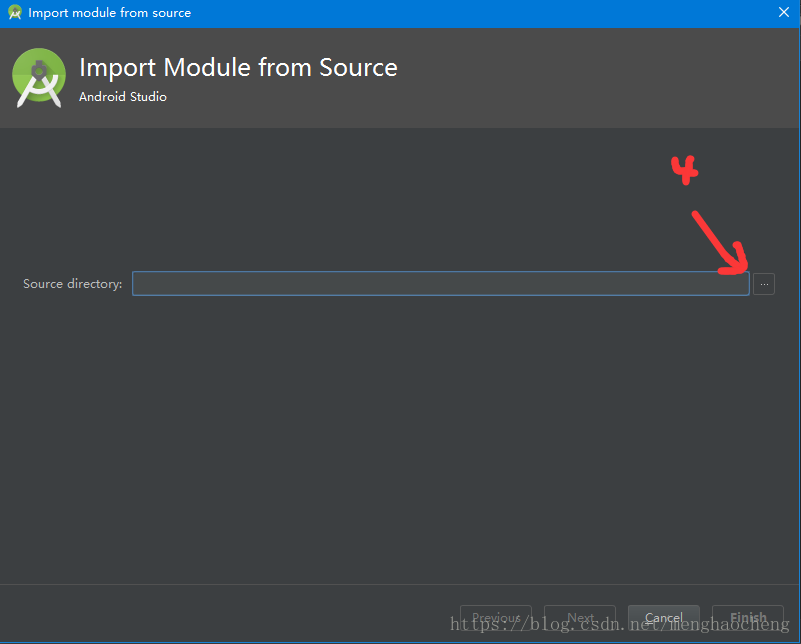Click the Finish button
This screenshot has width=801, height=644.
click(x=747, y=618)
